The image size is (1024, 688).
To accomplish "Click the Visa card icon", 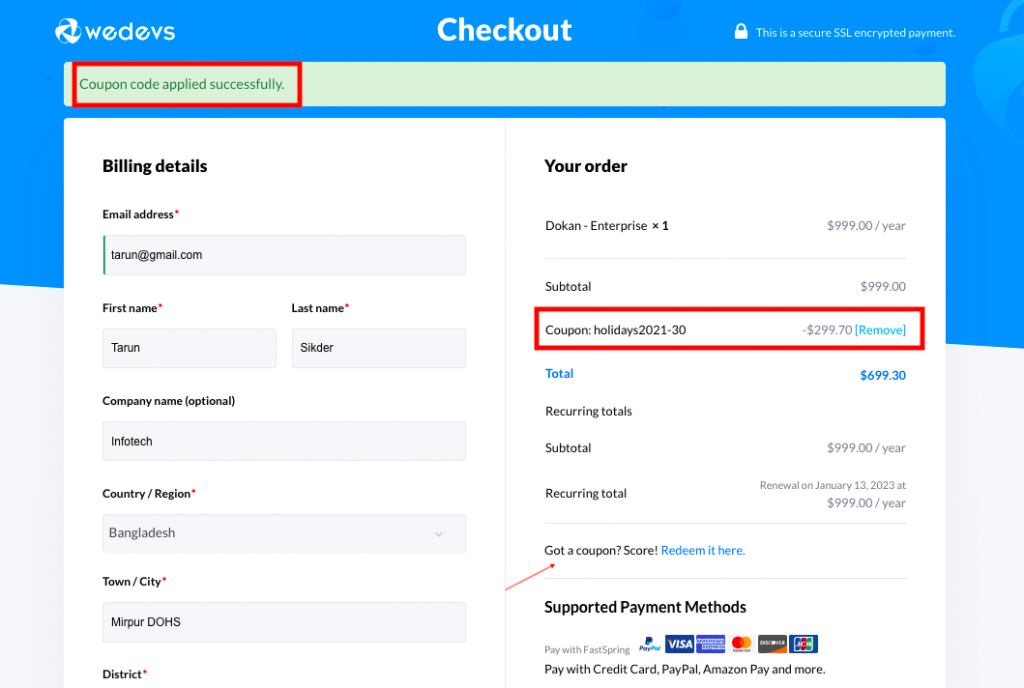I will 679,644.
